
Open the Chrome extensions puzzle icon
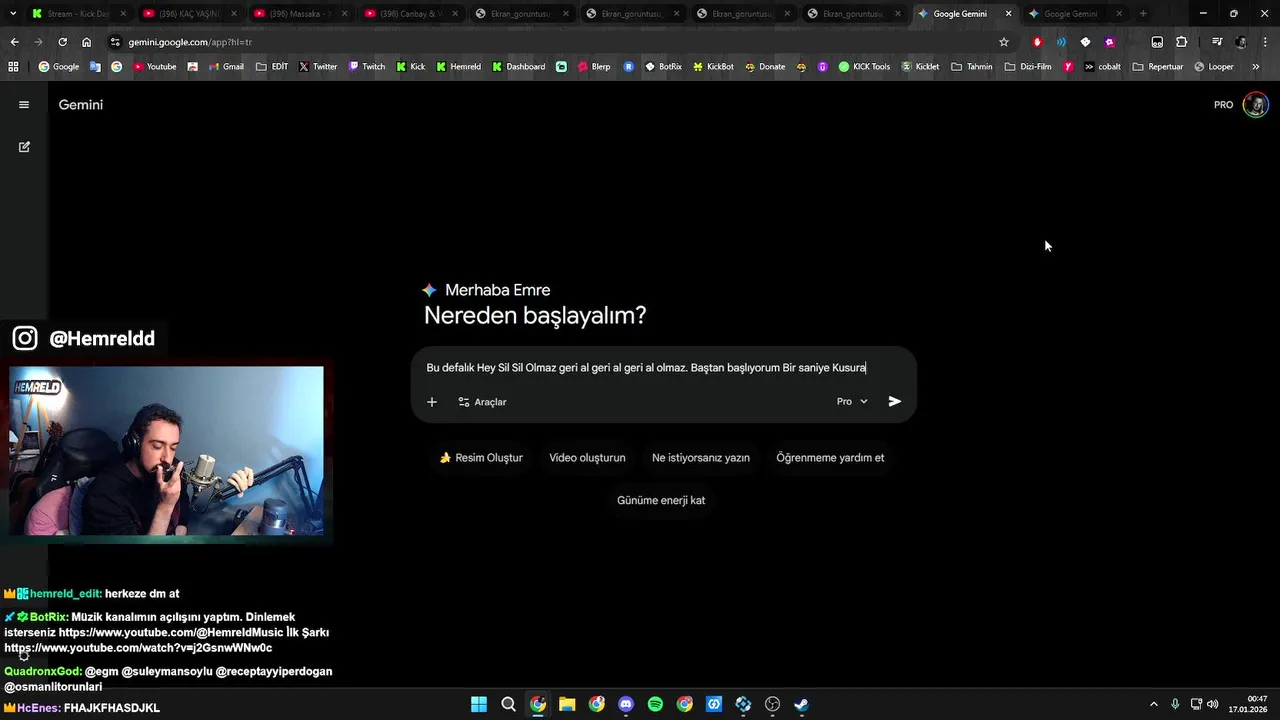point(1181,42)
